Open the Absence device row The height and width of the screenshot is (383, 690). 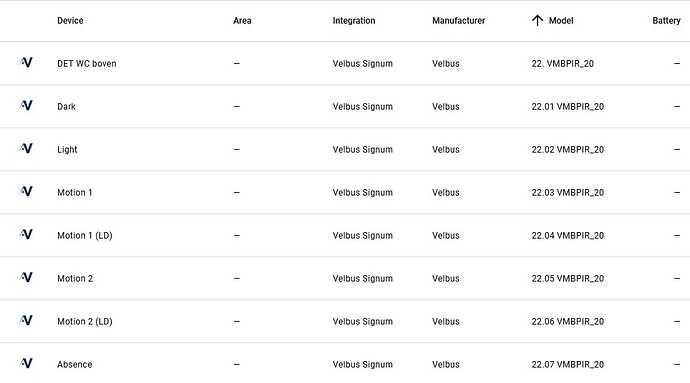[x=345, y=364]
